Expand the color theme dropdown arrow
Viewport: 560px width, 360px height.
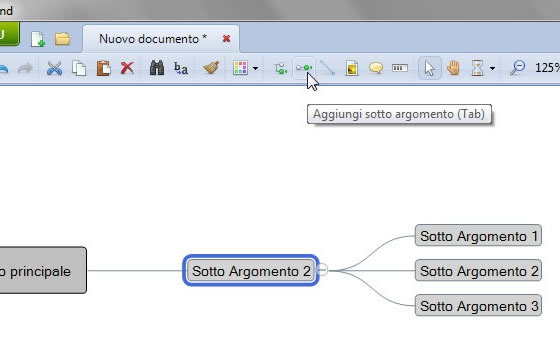[x=255, y=68]
